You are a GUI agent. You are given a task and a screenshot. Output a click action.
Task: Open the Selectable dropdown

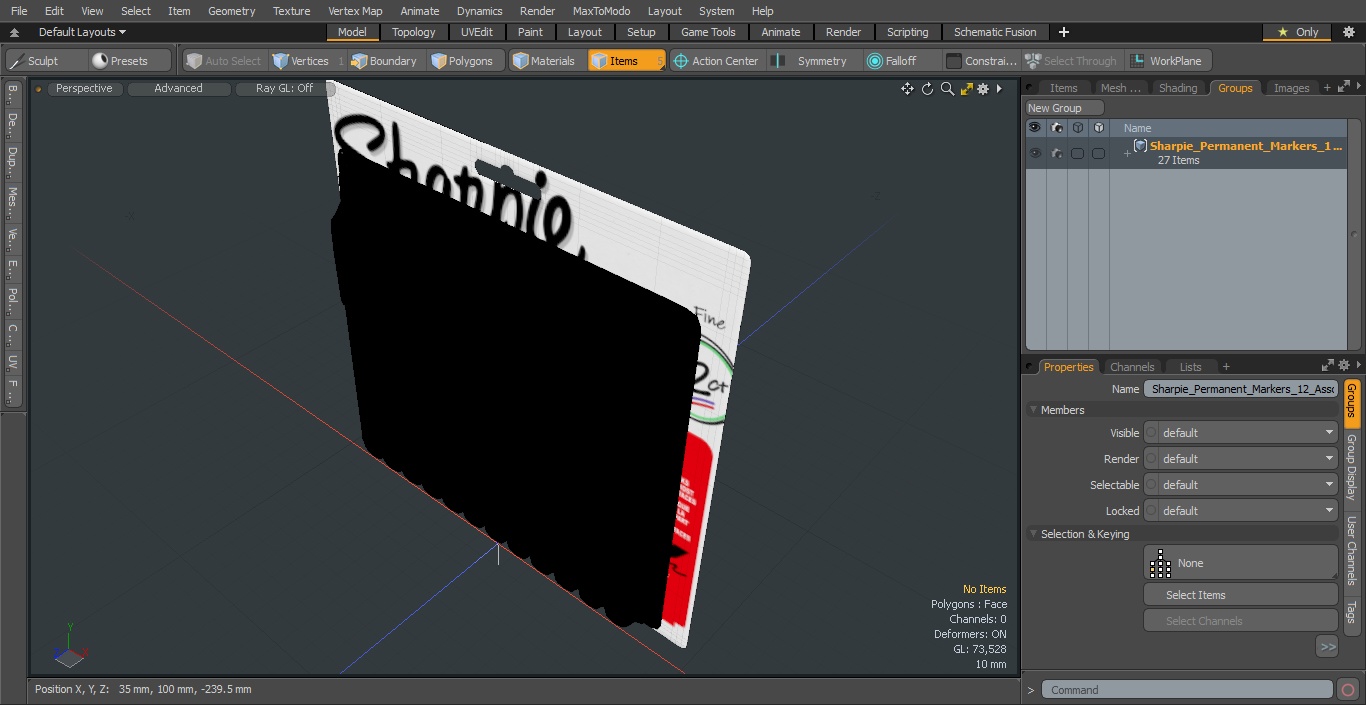1240,485
